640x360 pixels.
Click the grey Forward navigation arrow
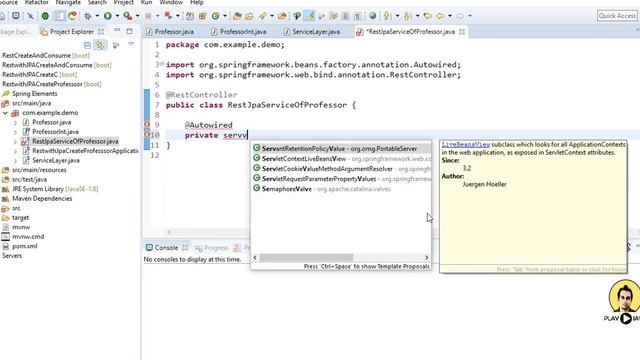pyautogui.click(x=460, y=16)
